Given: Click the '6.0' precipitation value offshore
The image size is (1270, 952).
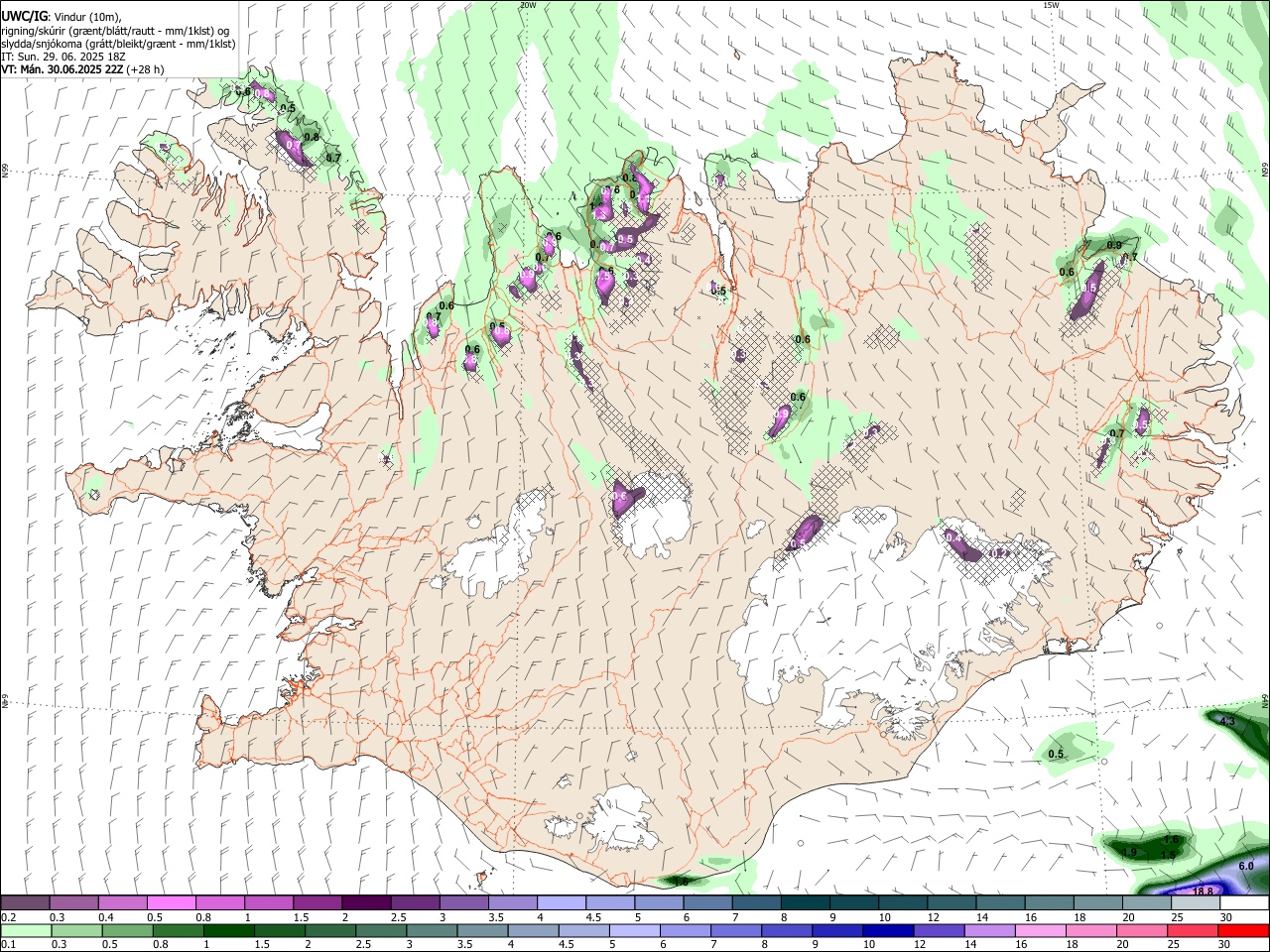Looking at the screenshot, I should point(1246,866).
